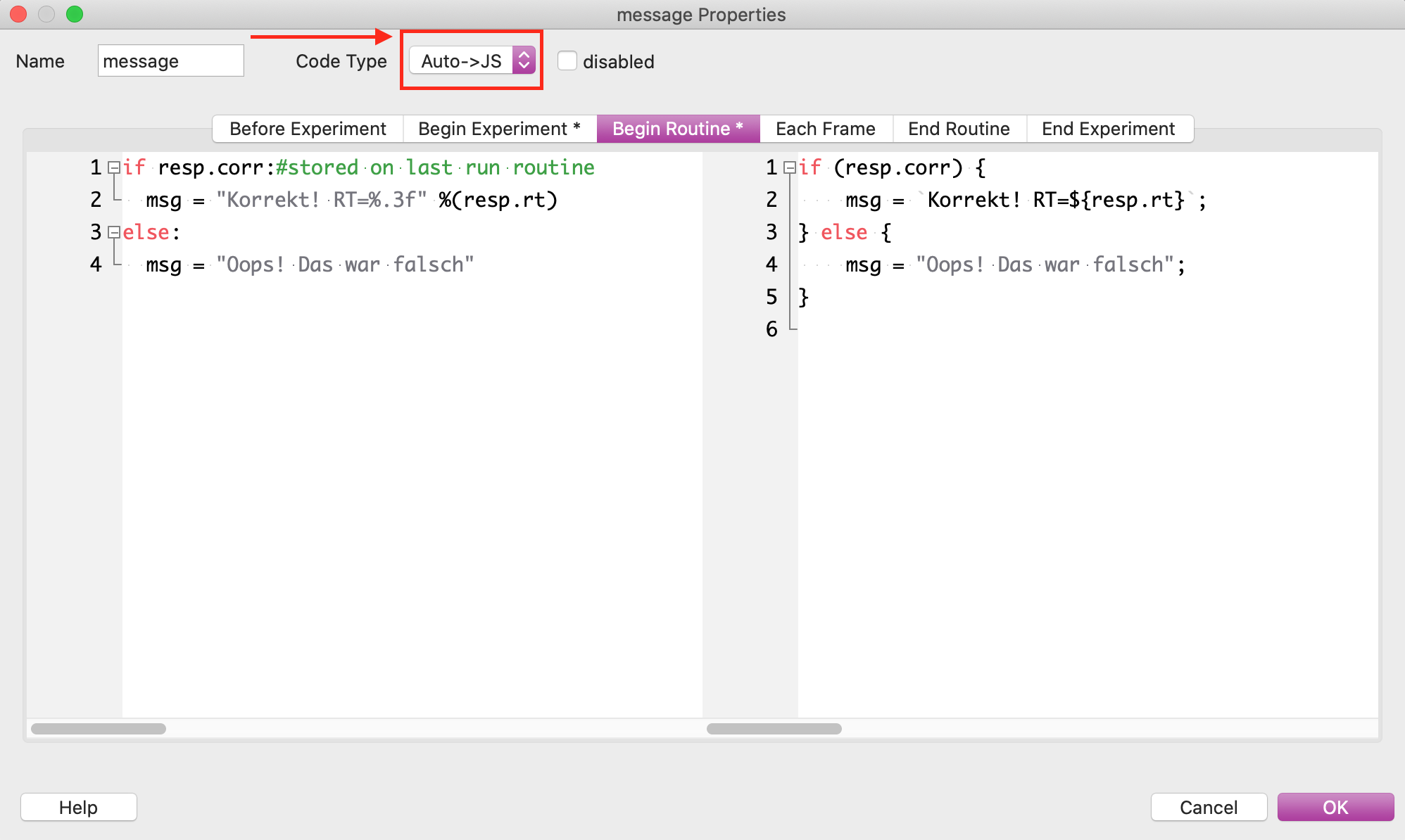Click the JavaScript editor horizontal scrollbar
The width and height of the screenshot is (1405, 840).
click(x=774, y=729)
